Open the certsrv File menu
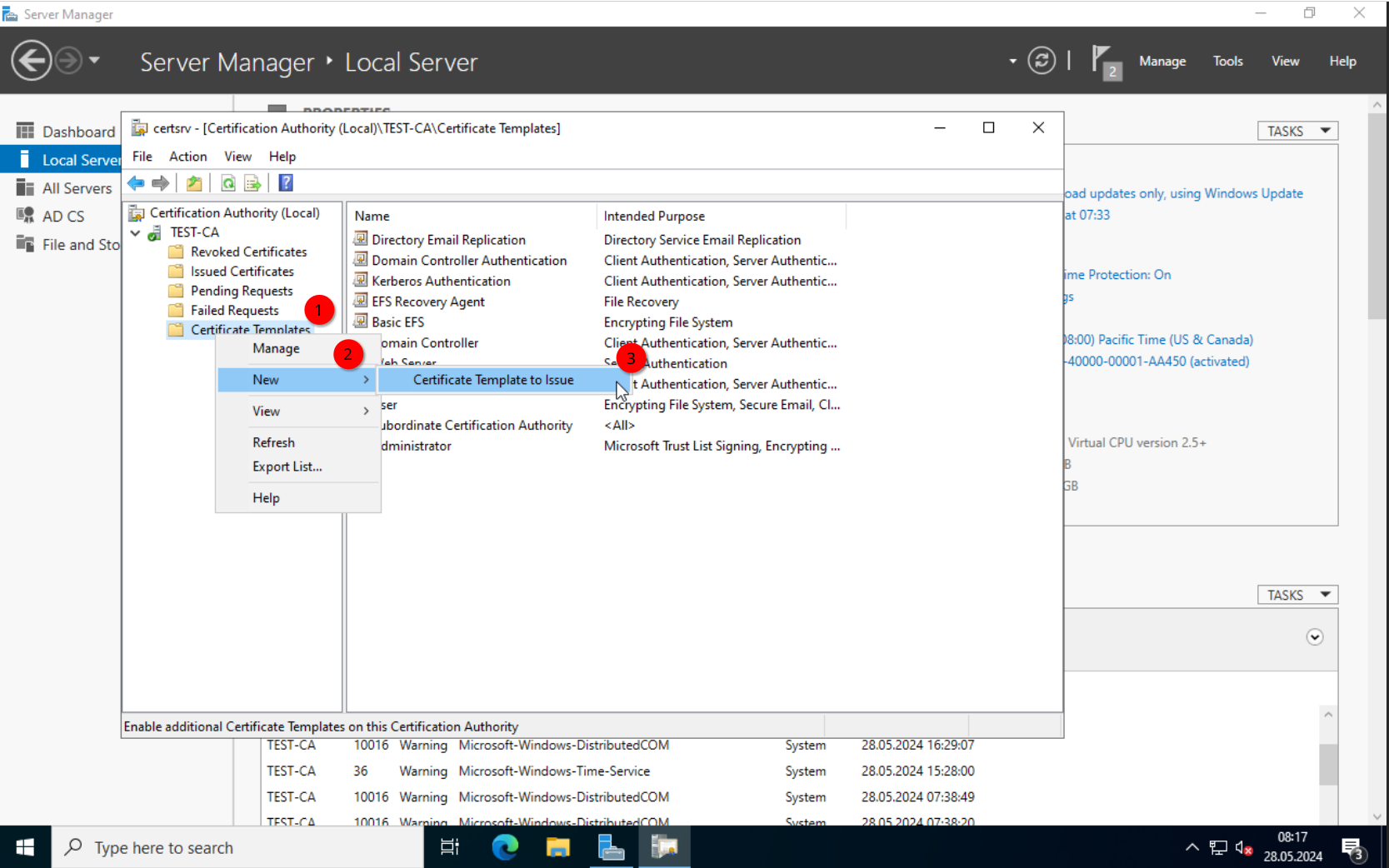Screen dimensions: 1389x868 [142, 157]
